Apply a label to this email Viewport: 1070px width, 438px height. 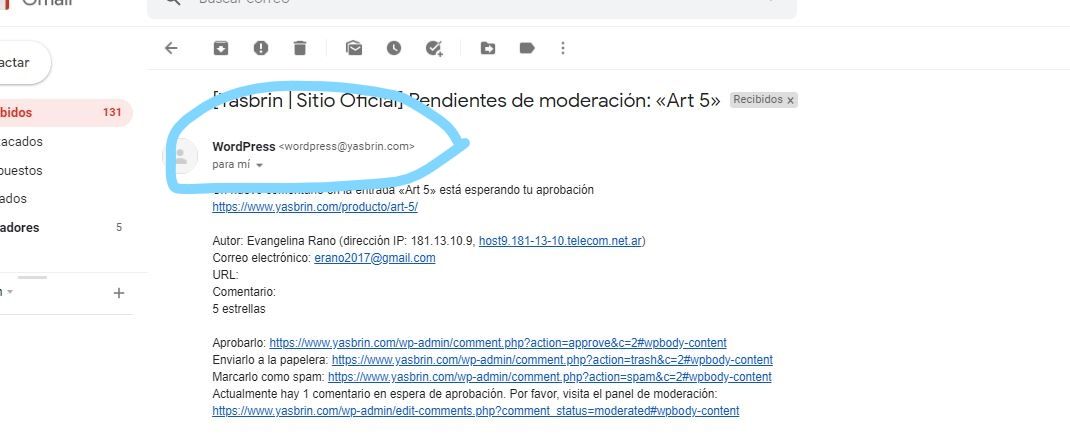tap(527, 48)
